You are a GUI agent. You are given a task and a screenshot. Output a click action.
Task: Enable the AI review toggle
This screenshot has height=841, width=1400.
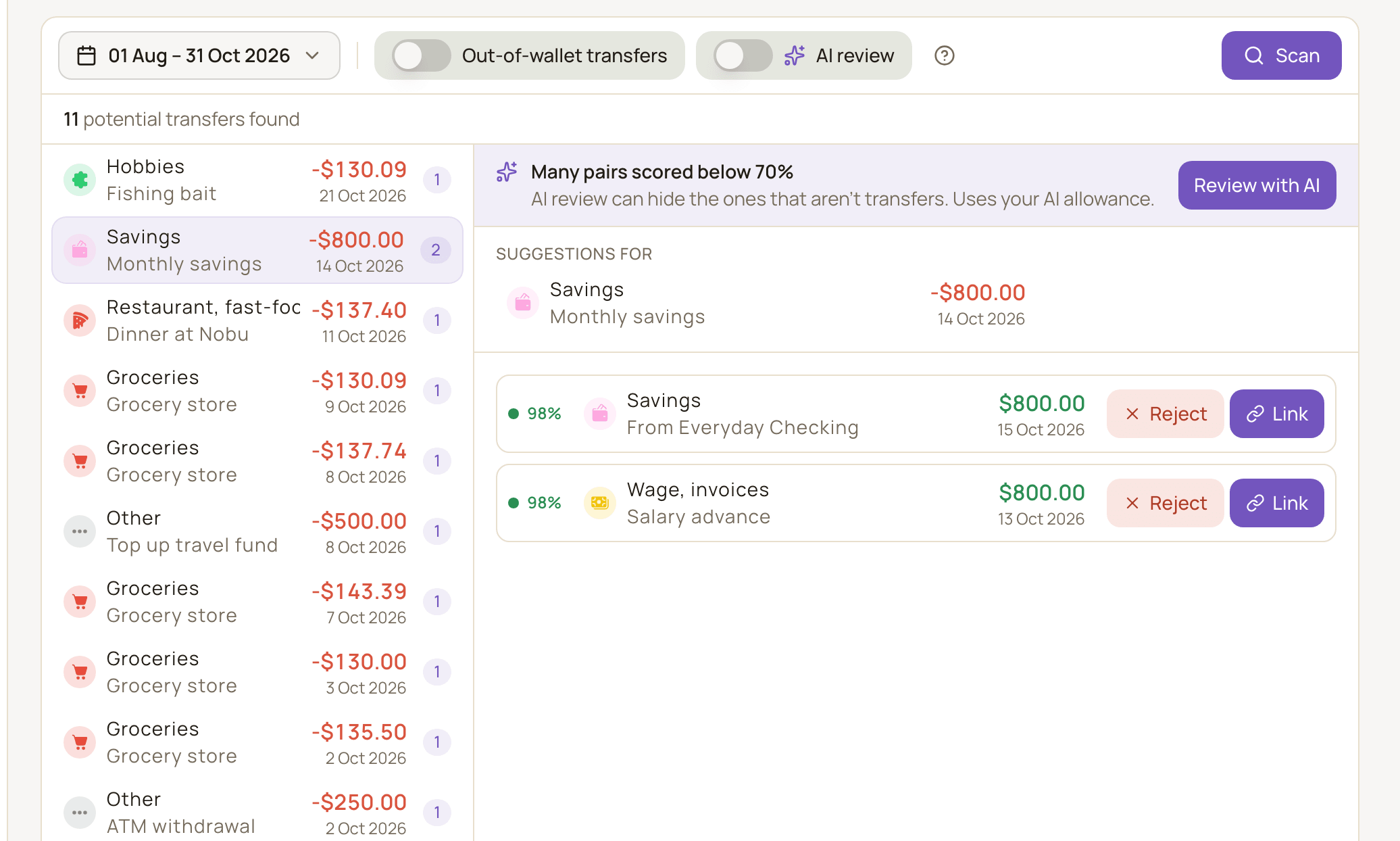pos(743,55)
